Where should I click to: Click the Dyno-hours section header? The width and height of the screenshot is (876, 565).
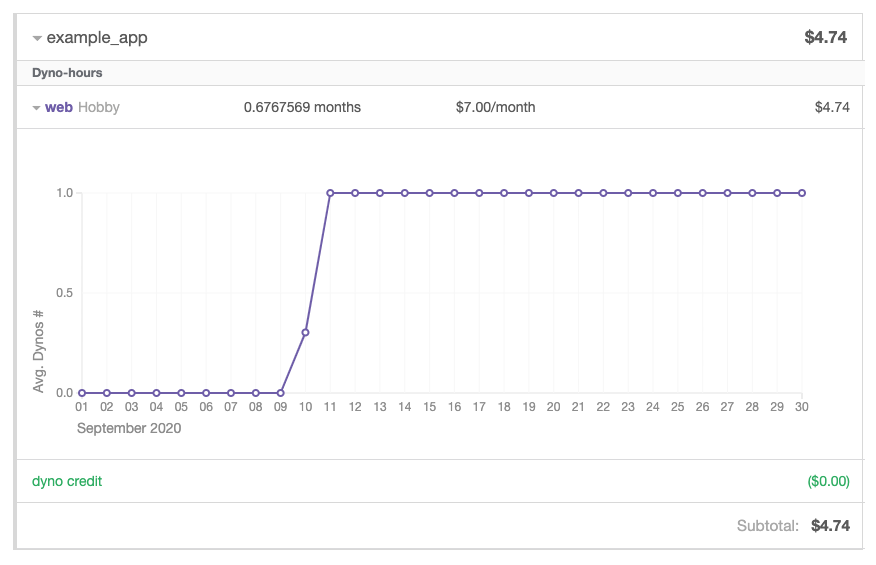(x=67, y=73)
